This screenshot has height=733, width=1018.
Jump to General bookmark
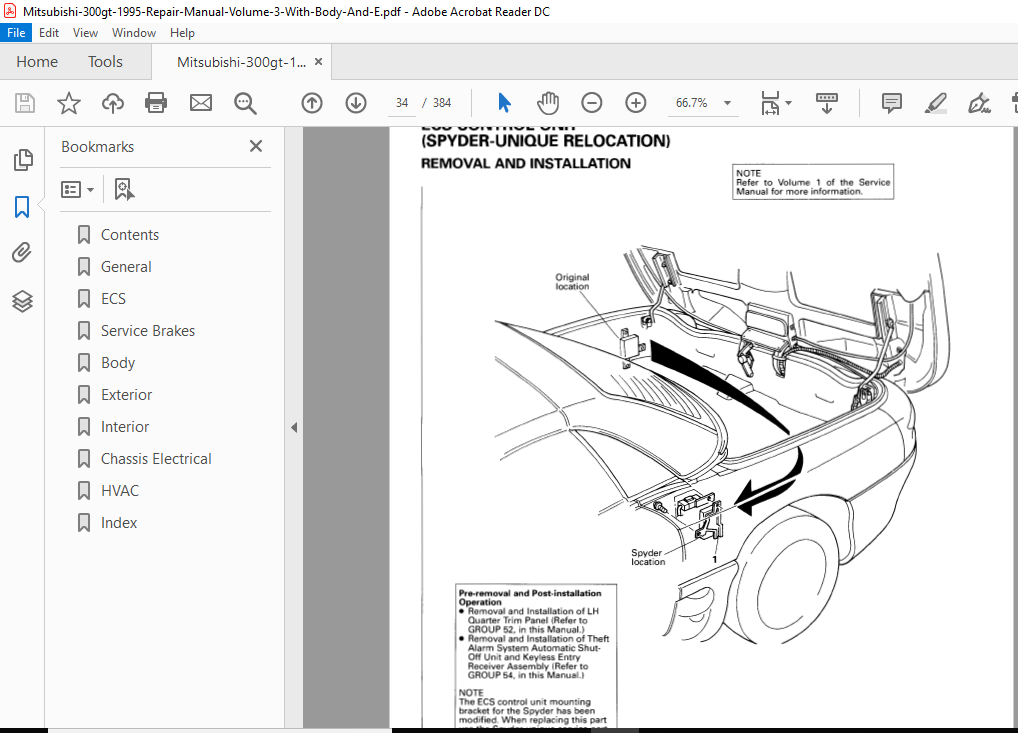[126, 267]
